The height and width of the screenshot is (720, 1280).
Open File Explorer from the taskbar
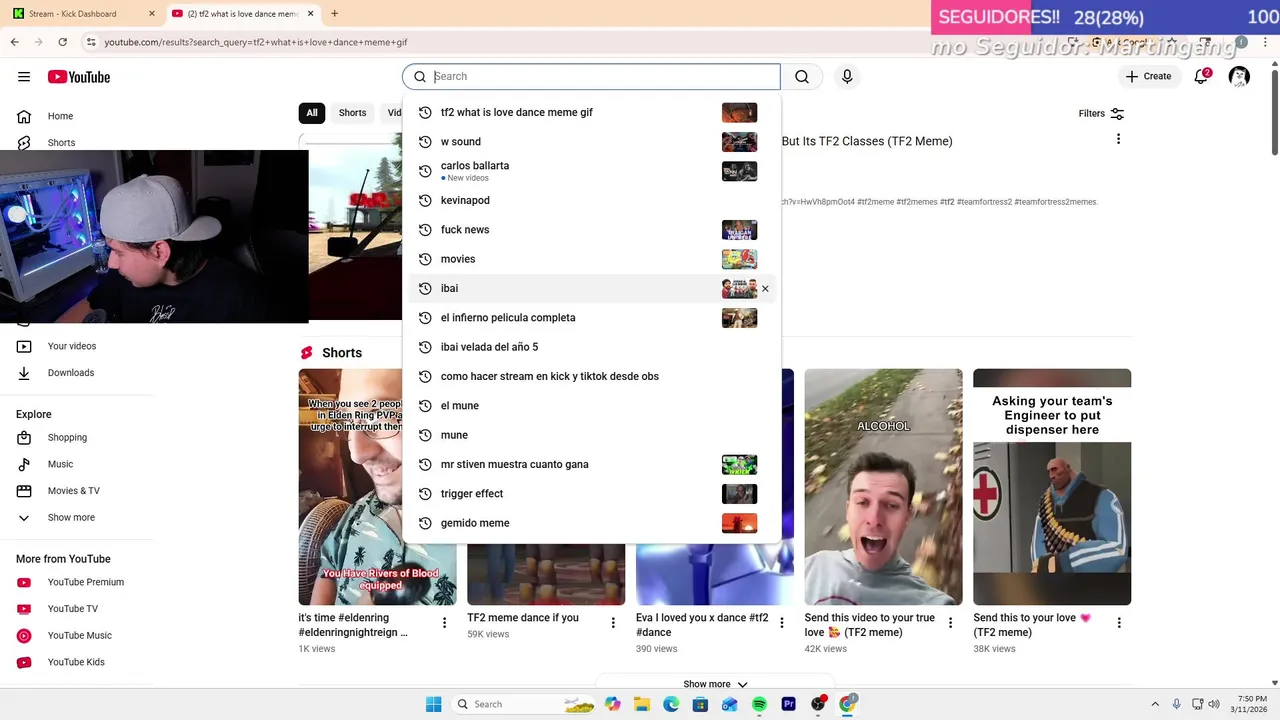(642, 704)
